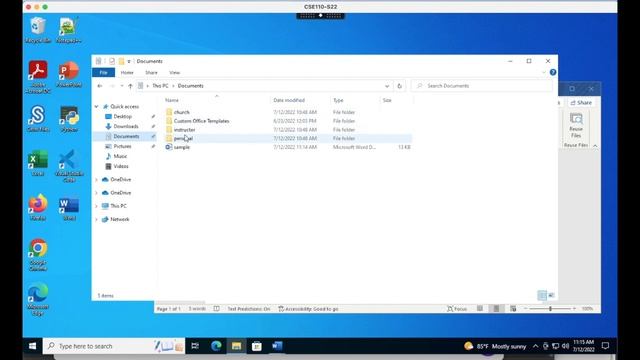Click Share button in Word window
Screen dimensions: 640x360
point(581,103)
